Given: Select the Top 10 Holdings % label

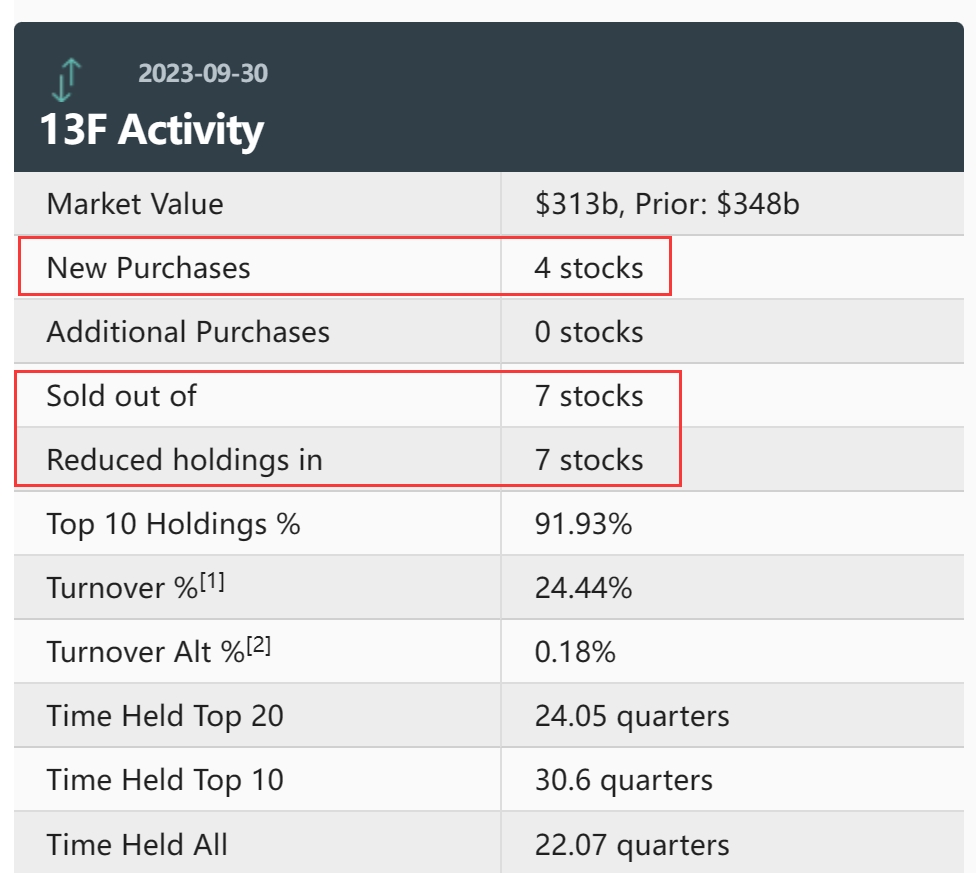Looking at the screenshot, I should click(174, 524).
